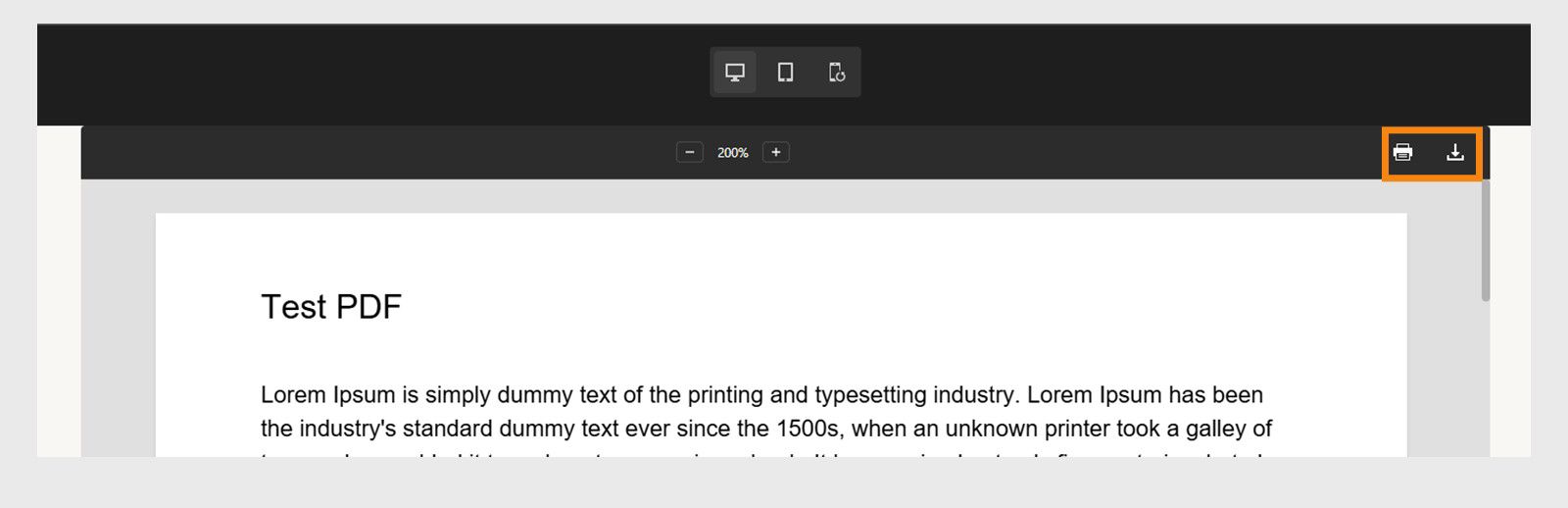The image size is (1568, 508).
Task: Grab the PDF viewer vertical scrollbar
Action: pos(1486,240)
